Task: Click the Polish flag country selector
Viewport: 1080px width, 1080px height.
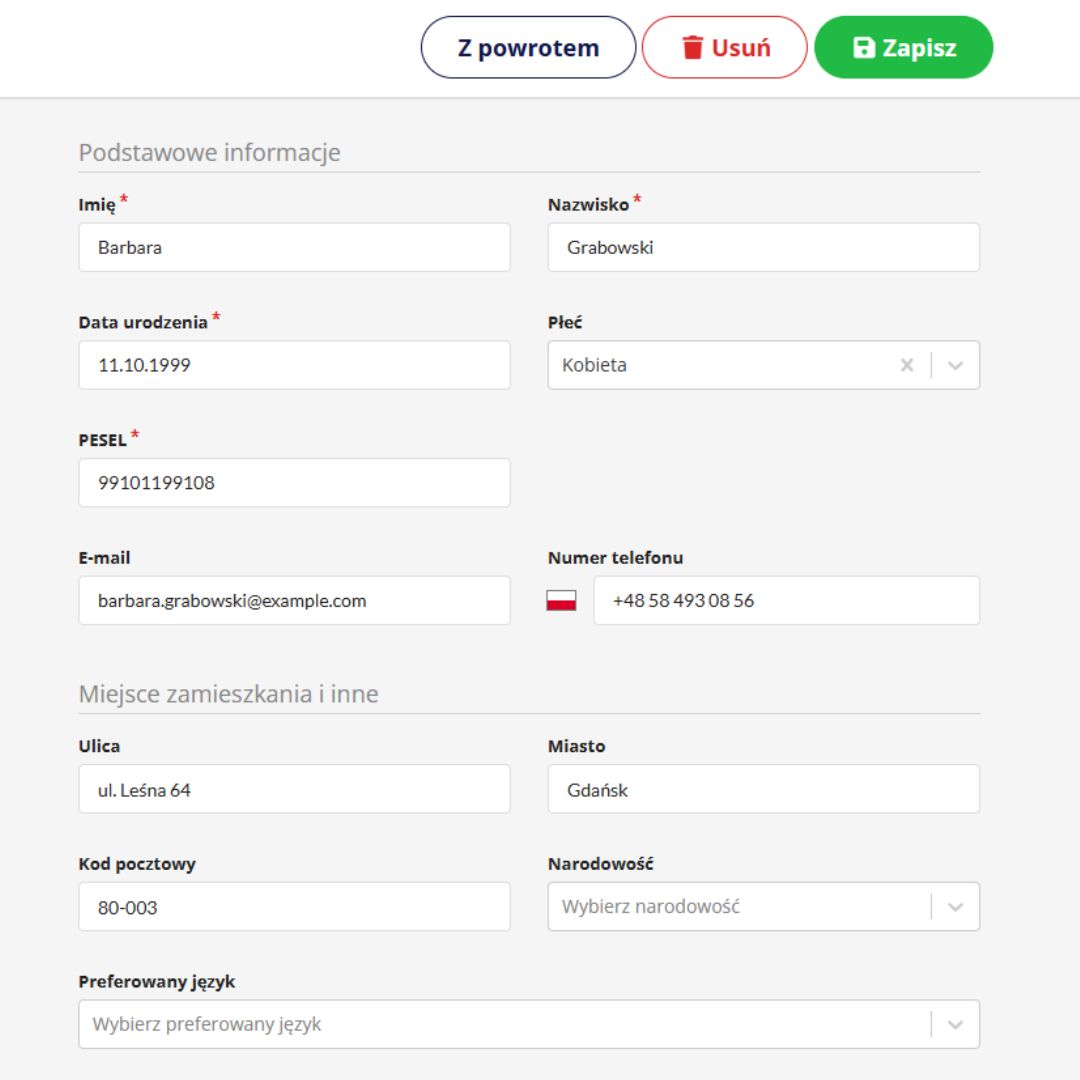Action: 561,601
